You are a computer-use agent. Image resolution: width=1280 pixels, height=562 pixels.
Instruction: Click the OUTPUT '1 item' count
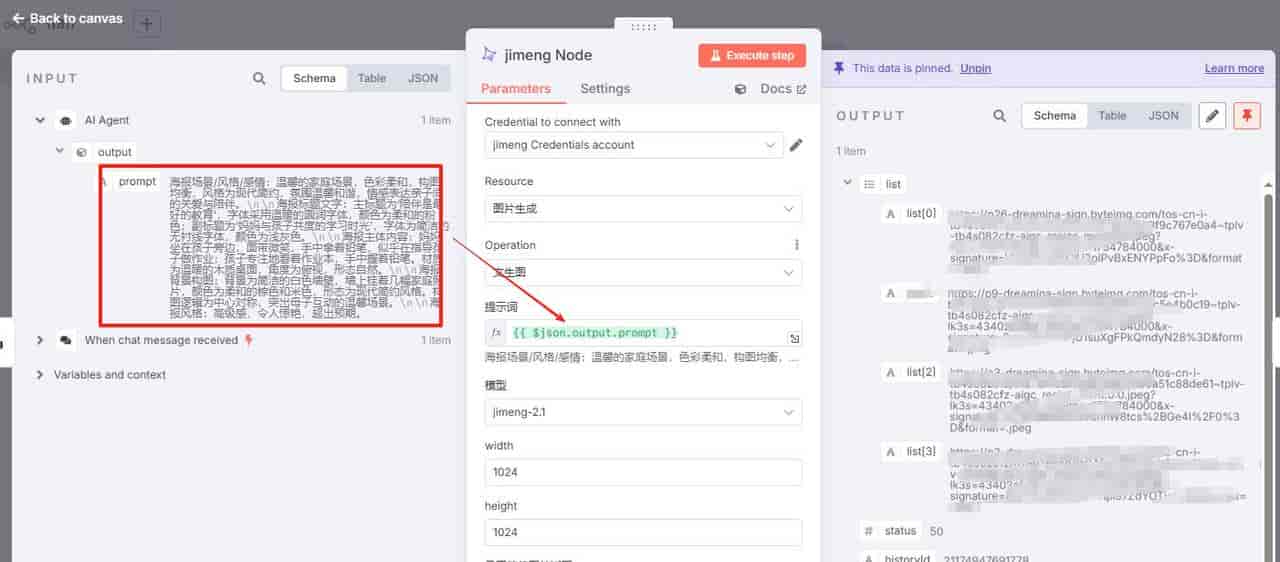coord(851,151)
